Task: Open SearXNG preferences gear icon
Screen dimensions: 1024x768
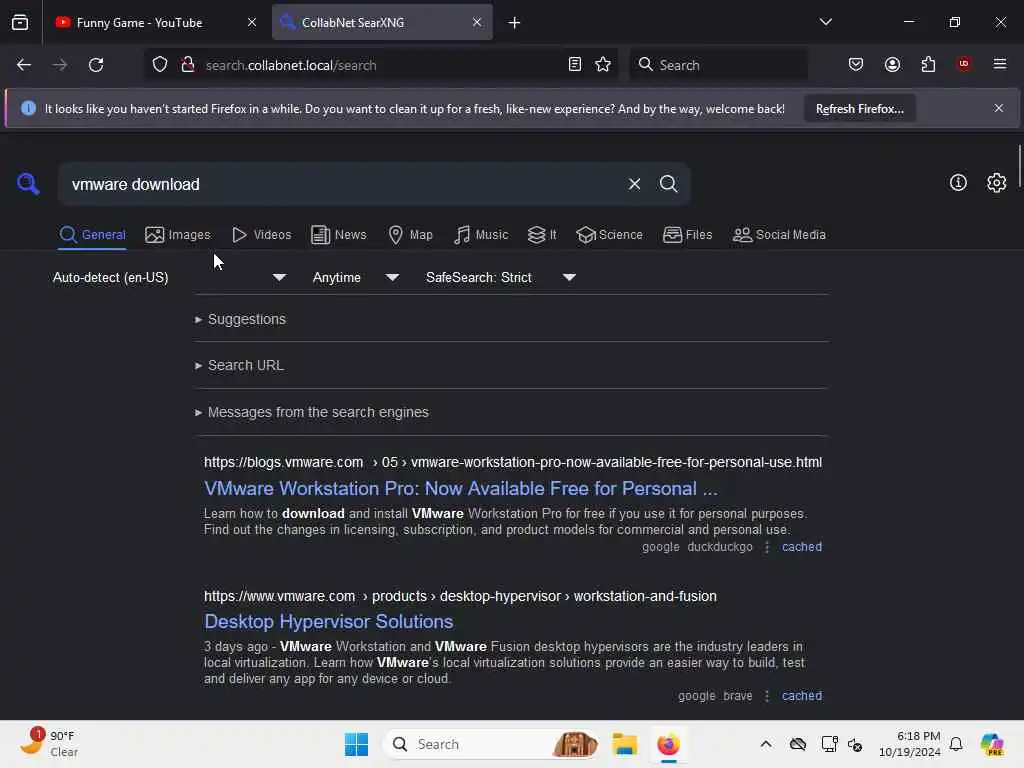Action: click(x=996, y=183)
